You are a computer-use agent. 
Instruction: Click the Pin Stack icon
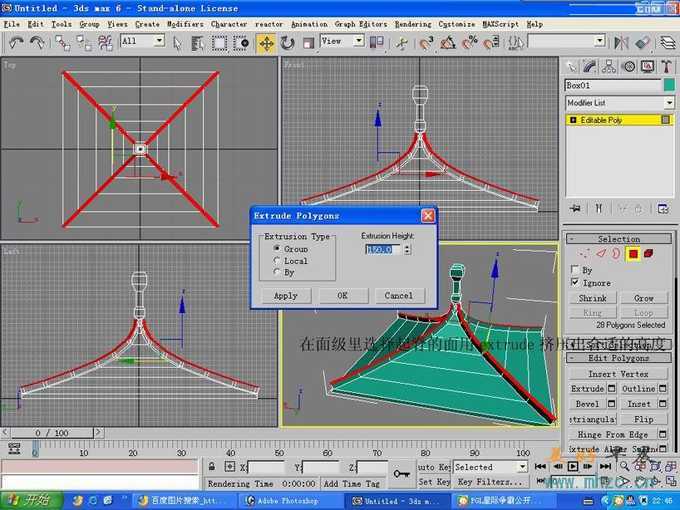pos(575,208)
